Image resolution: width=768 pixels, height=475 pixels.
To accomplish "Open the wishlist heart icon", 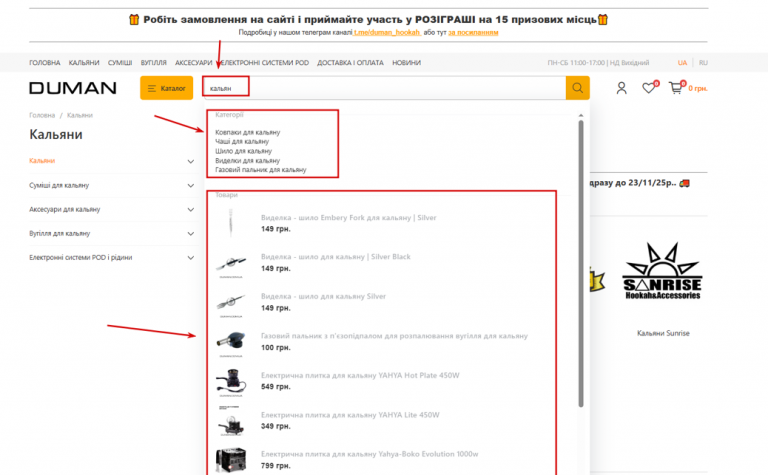I will pos(648,88).
